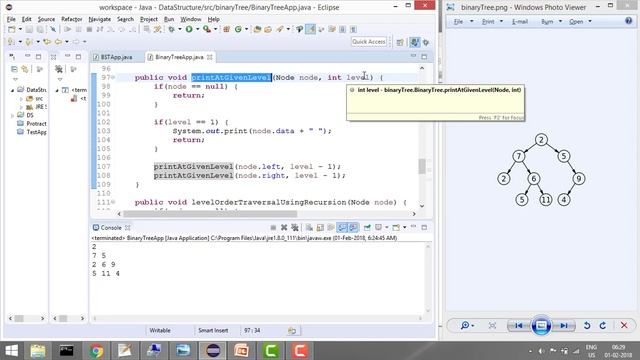Expand the DS project node
The width and height of the screenshot is (640, 360).
[12, 116]
